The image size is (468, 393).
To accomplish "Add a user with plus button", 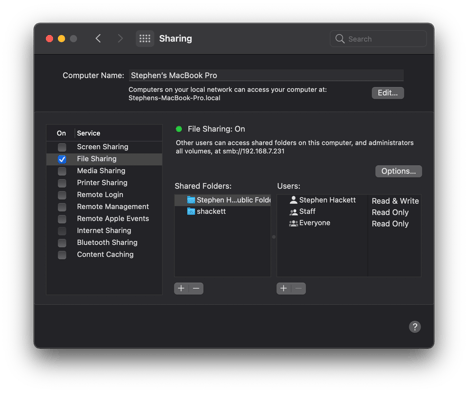I will tap(284, 288).
